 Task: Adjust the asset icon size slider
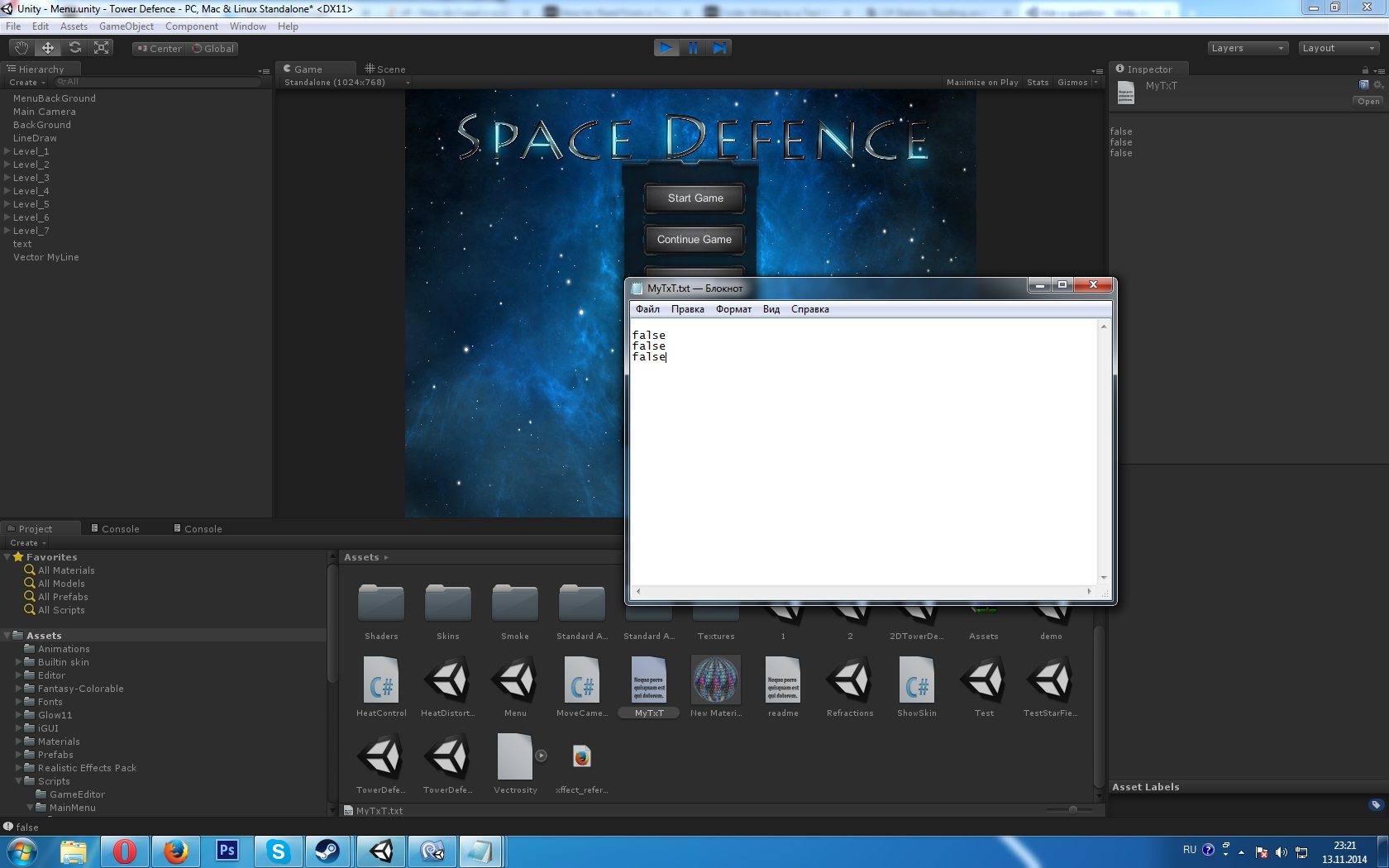(x=1072, y=810)
